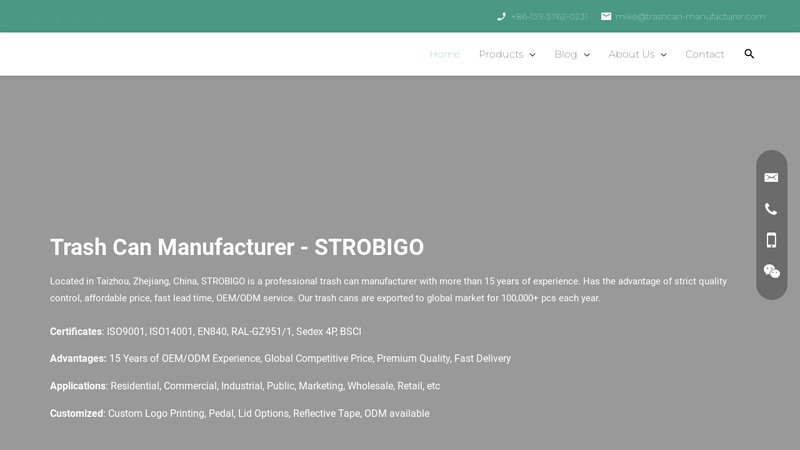Click the WeChat icon in the floating side panel
Screen dimensions: 800x450
[771, 271]
